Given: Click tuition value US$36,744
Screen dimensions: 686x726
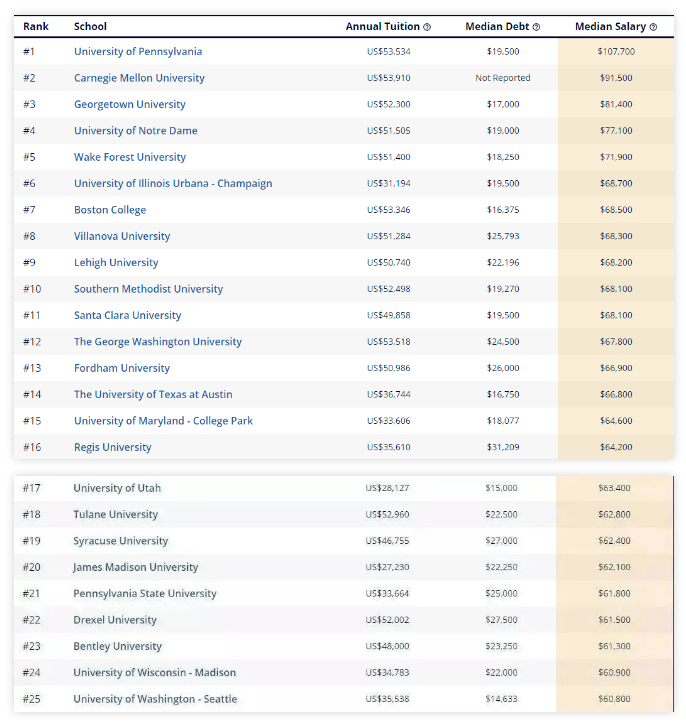Looking at the screenshot, I should pos(389,394).
